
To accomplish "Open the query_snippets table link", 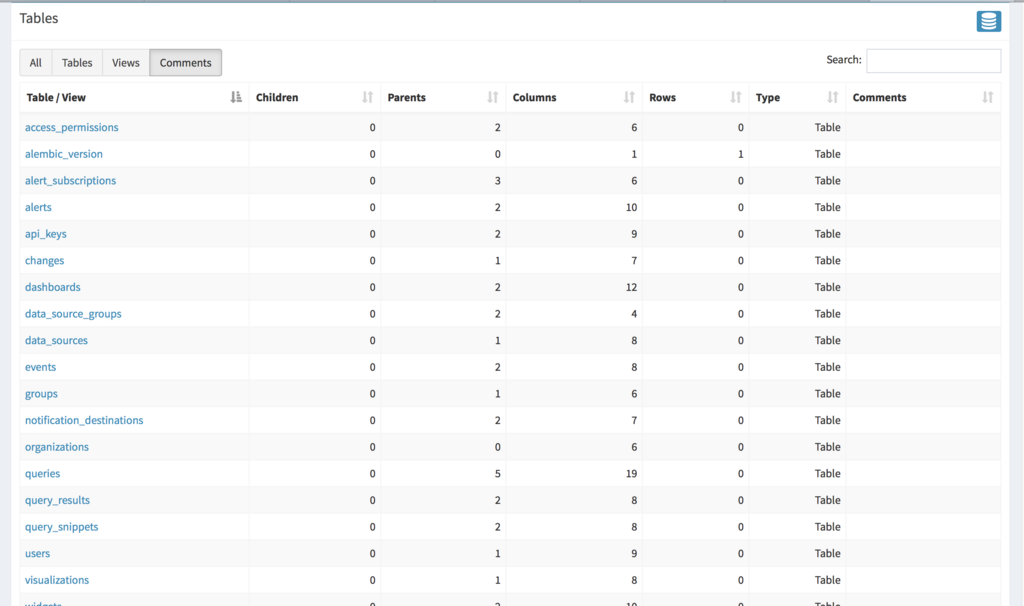I will (x=61, y=527).
